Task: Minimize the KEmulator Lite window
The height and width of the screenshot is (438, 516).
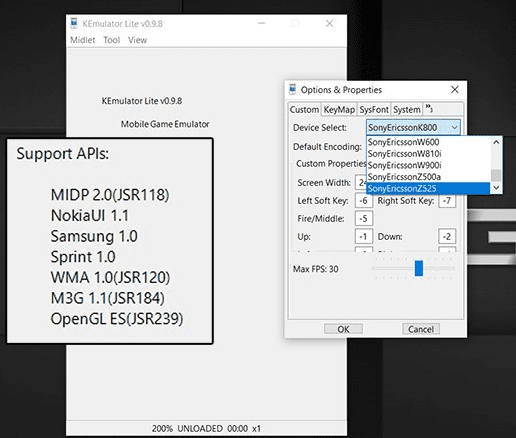Action: click(262, 23)
